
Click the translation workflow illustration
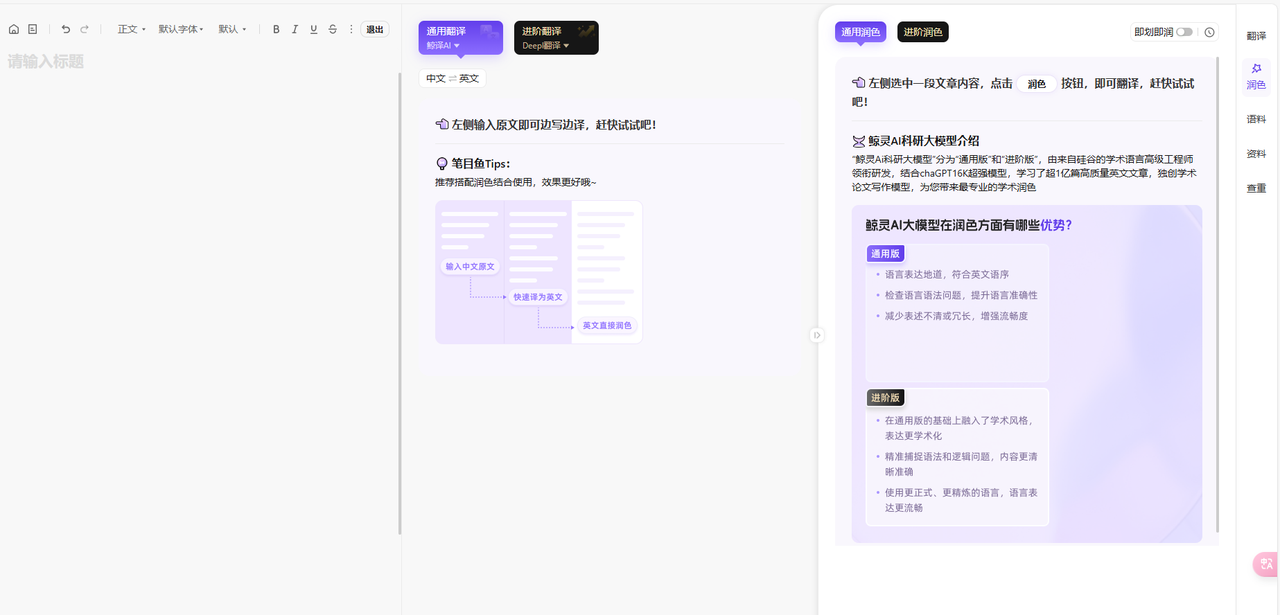pos(539,272)
